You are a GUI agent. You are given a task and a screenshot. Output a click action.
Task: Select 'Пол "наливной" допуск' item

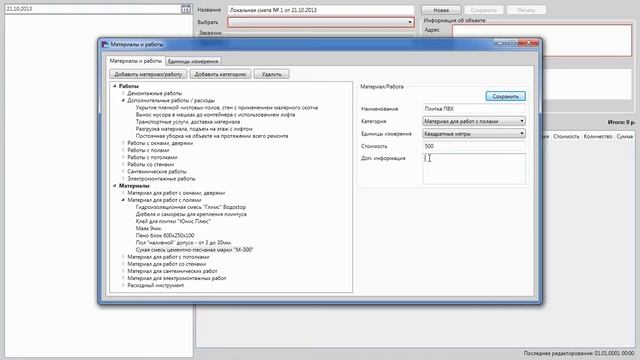point(184,243)
